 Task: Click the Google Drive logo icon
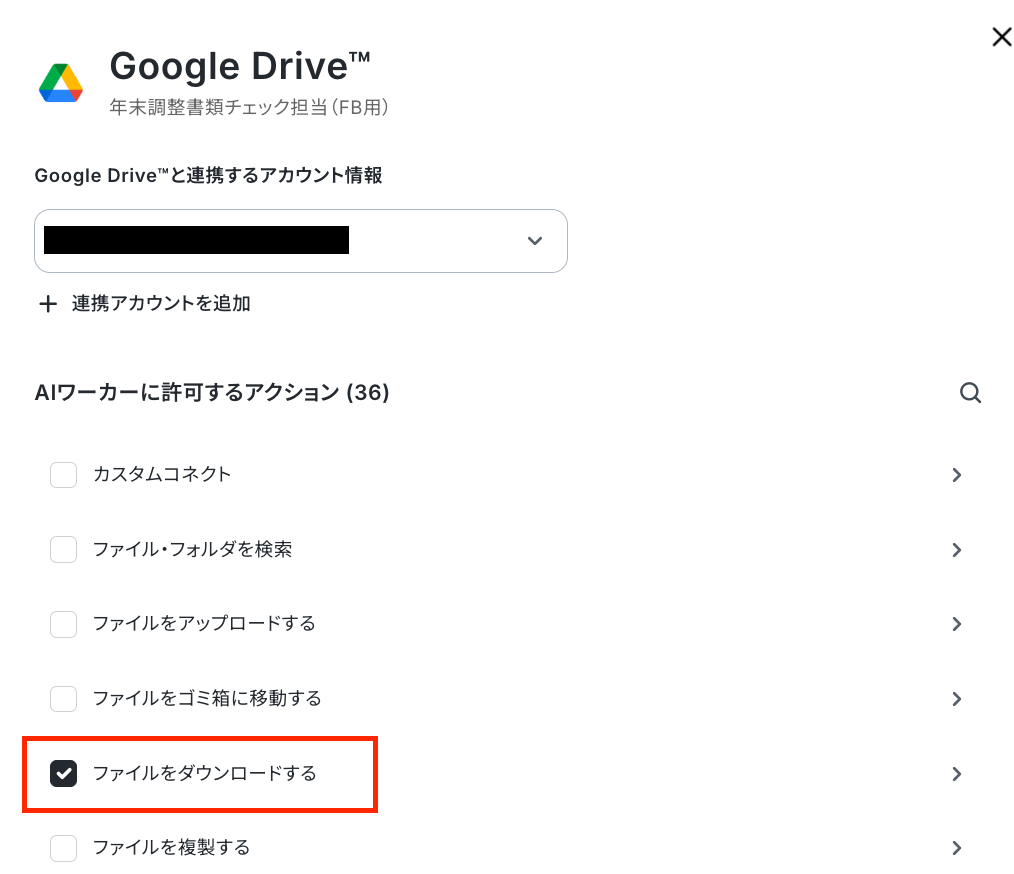[61, 83]
